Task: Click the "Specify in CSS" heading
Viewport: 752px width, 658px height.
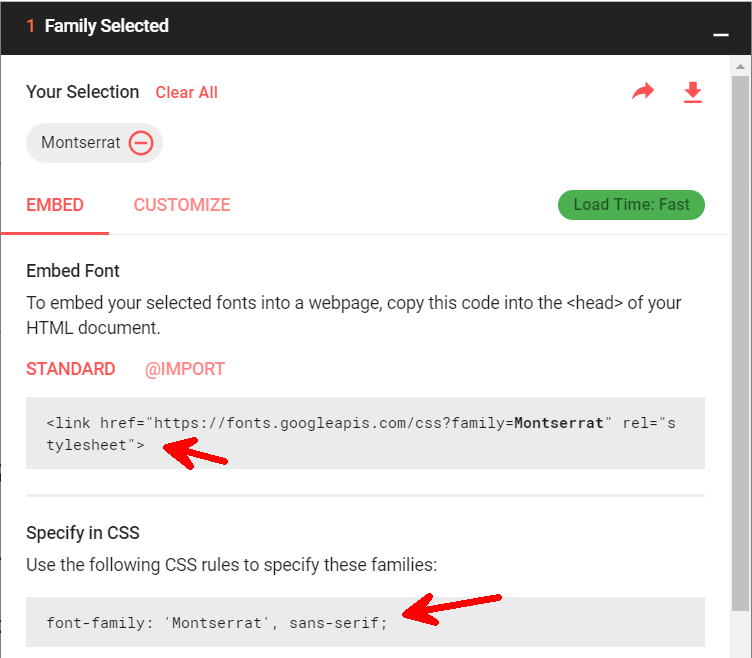Action: (83, 533)
